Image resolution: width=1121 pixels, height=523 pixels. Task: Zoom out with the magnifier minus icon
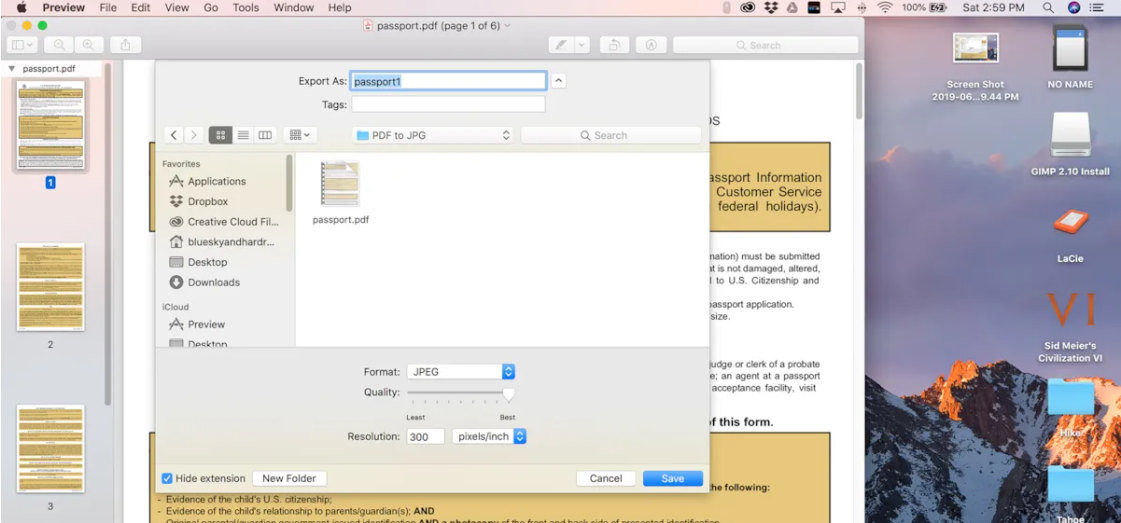point(59,45)
